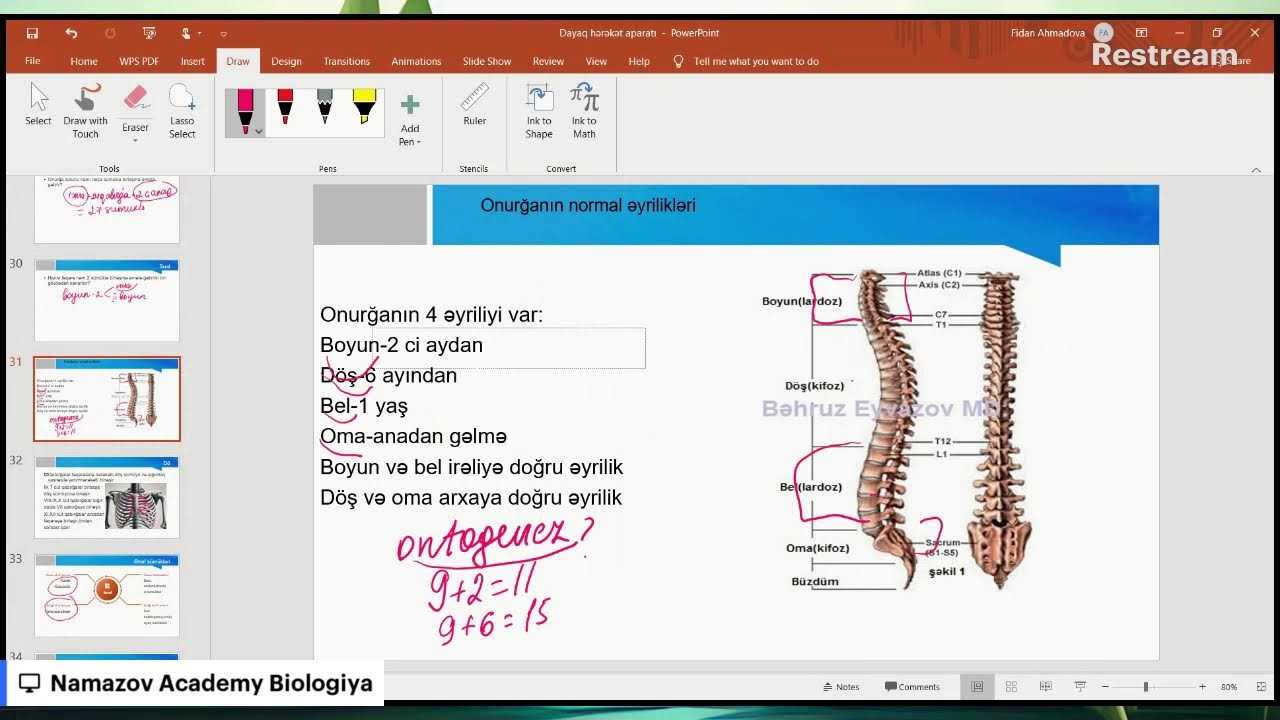This screenshot has height=720, width=1280.
Task: Click the 'Oma-anadan gəlmə' text line
Action: coord(413,436)
